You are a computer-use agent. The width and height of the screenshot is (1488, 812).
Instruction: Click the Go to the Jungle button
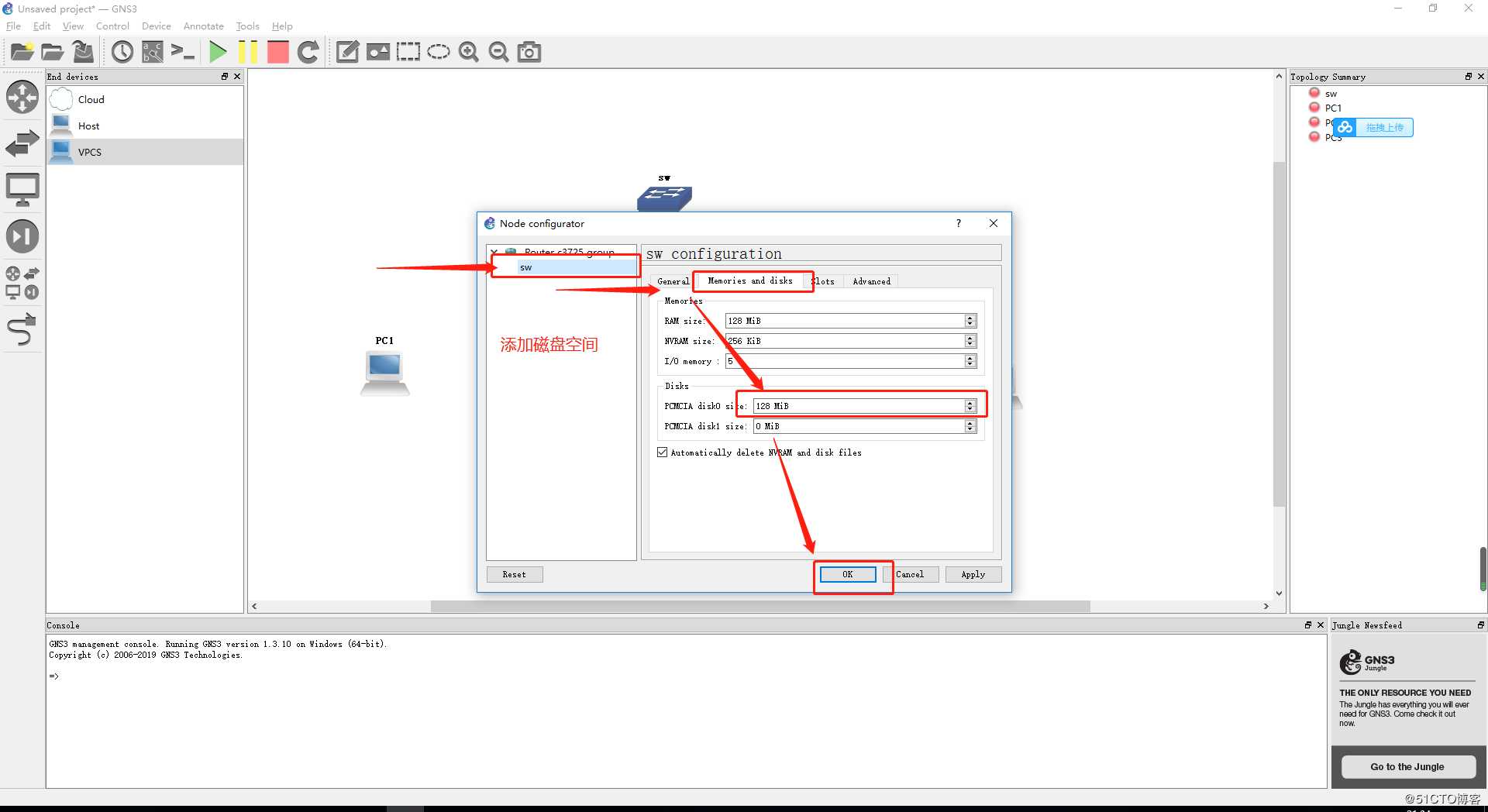tap(1407, 767)
